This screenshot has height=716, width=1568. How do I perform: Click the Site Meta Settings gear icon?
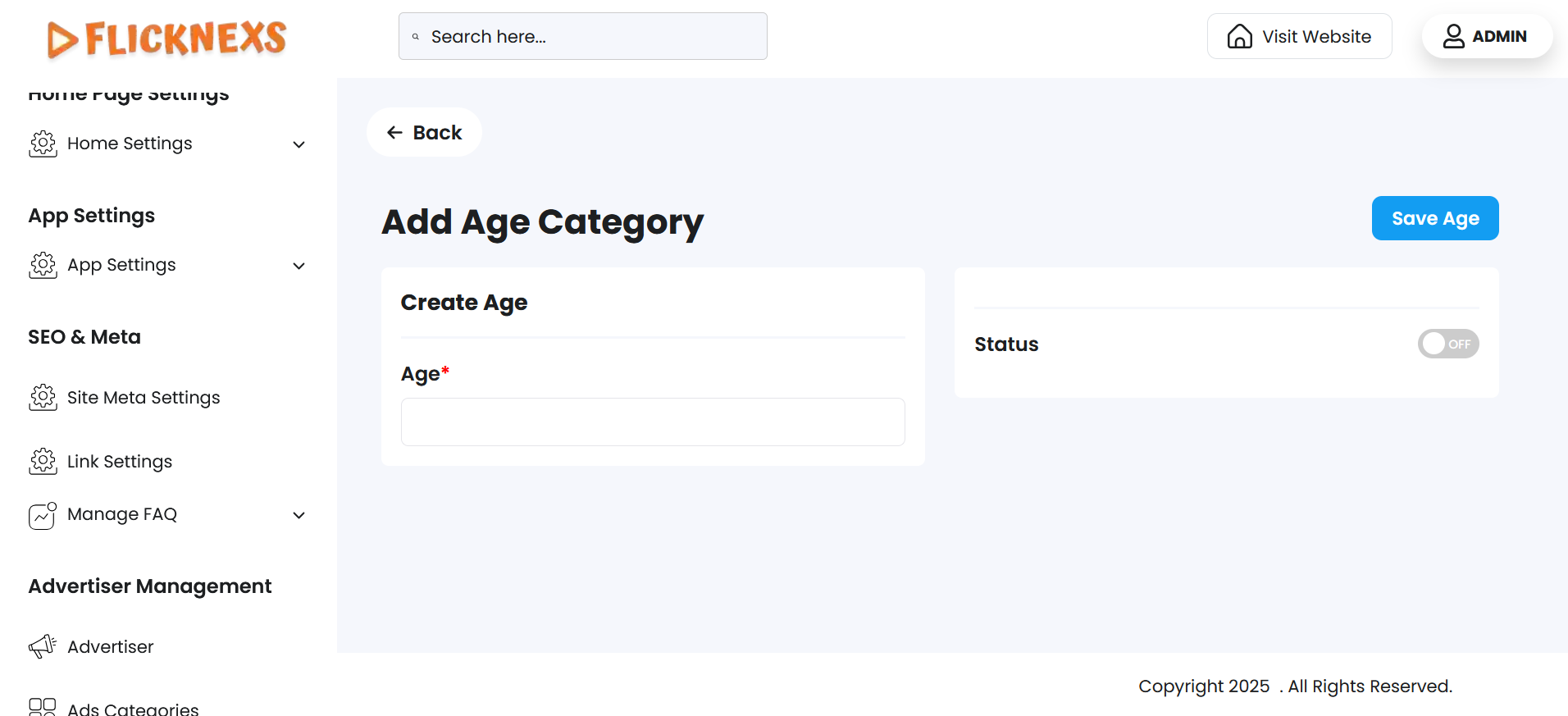coord(43,398)
